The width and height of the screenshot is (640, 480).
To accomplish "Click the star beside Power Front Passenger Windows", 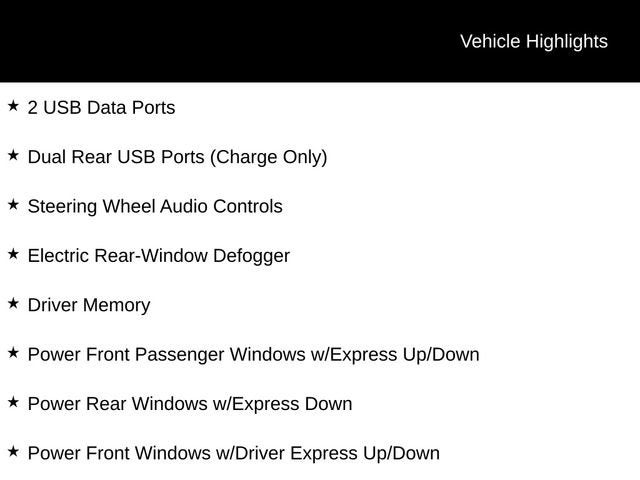I will click(13, 353).
